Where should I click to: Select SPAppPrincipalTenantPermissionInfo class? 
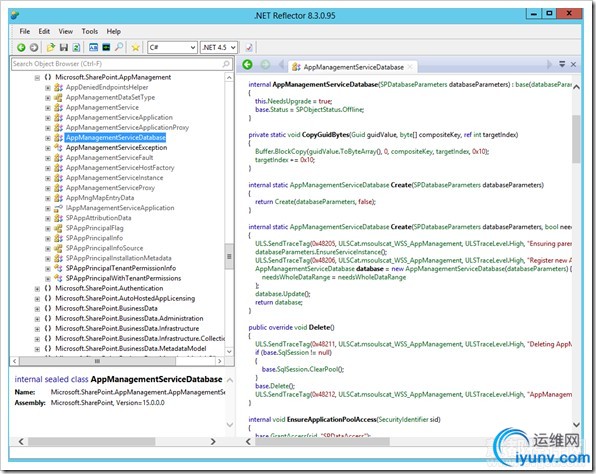120,268
